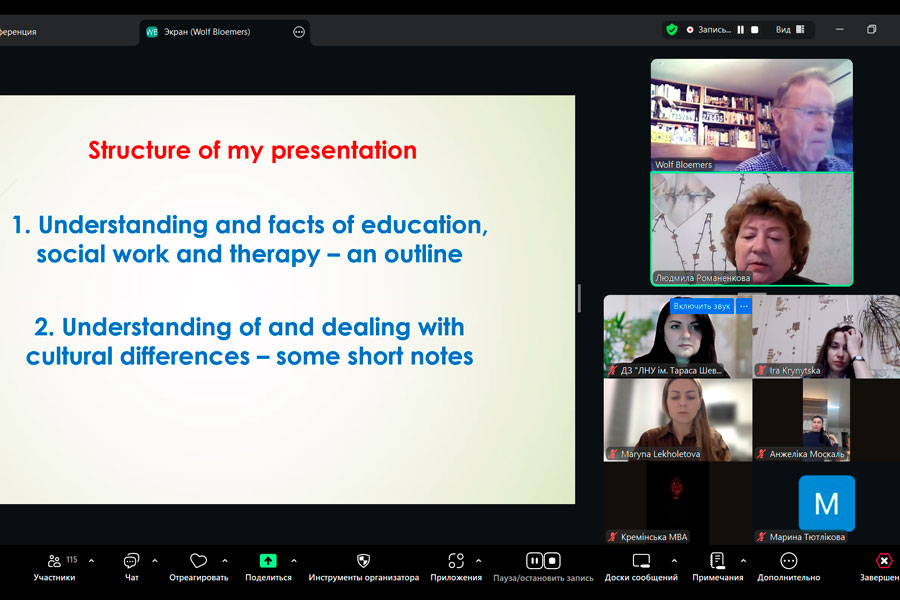The image size is (900, 600).
Task: Open the Дополнительно more options menu
Action: click(x=788, y=562)
